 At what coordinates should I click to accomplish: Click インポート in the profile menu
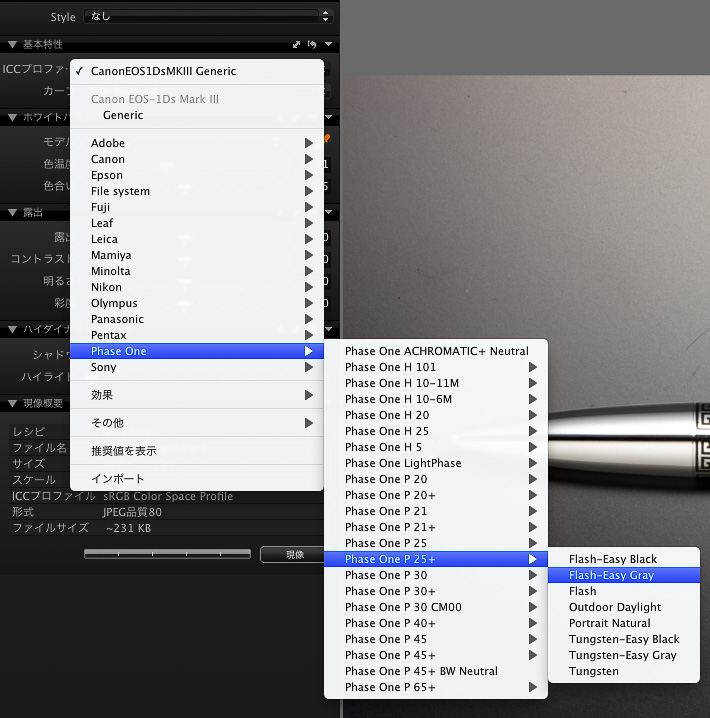pyautogui.click(x=118, y=479)
